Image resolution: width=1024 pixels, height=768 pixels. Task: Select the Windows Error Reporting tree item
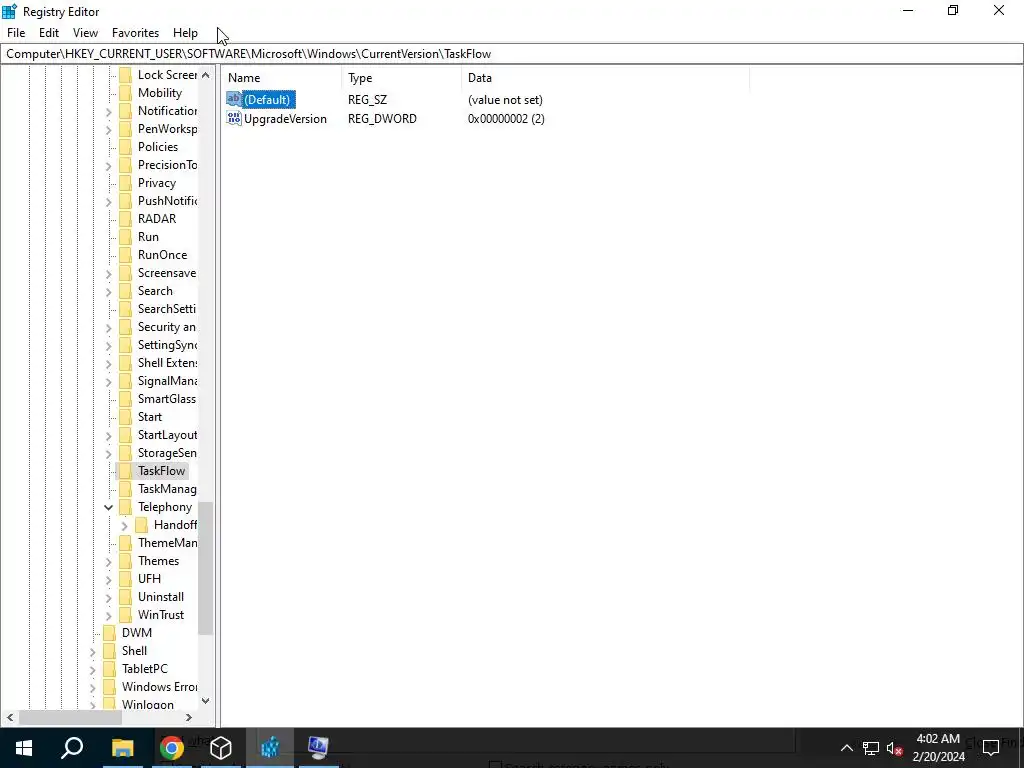tap(159, 687)
